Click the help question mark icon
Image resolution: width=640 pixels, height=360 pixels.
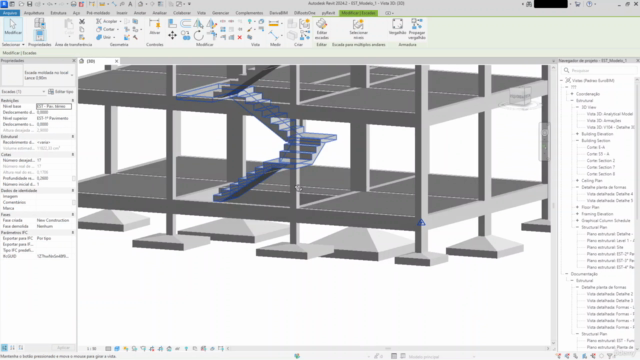click(x=589, y=4)
